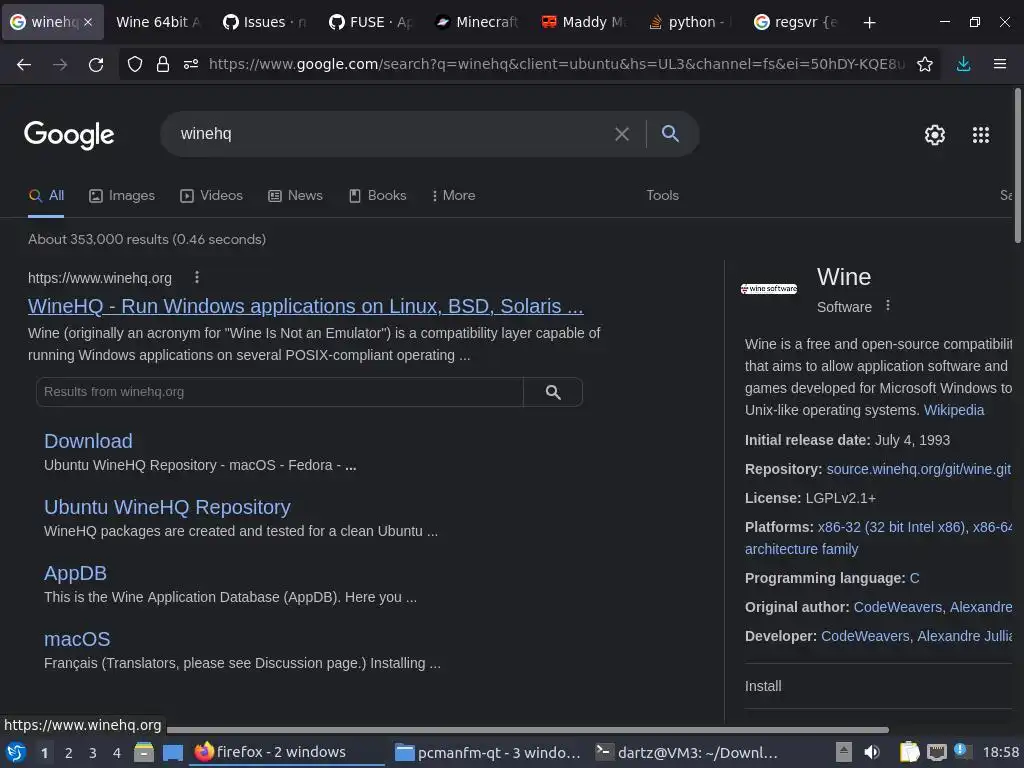Open the WineHQ main result link
Viewport: 1024px width, 768px height.
(306, 306)
